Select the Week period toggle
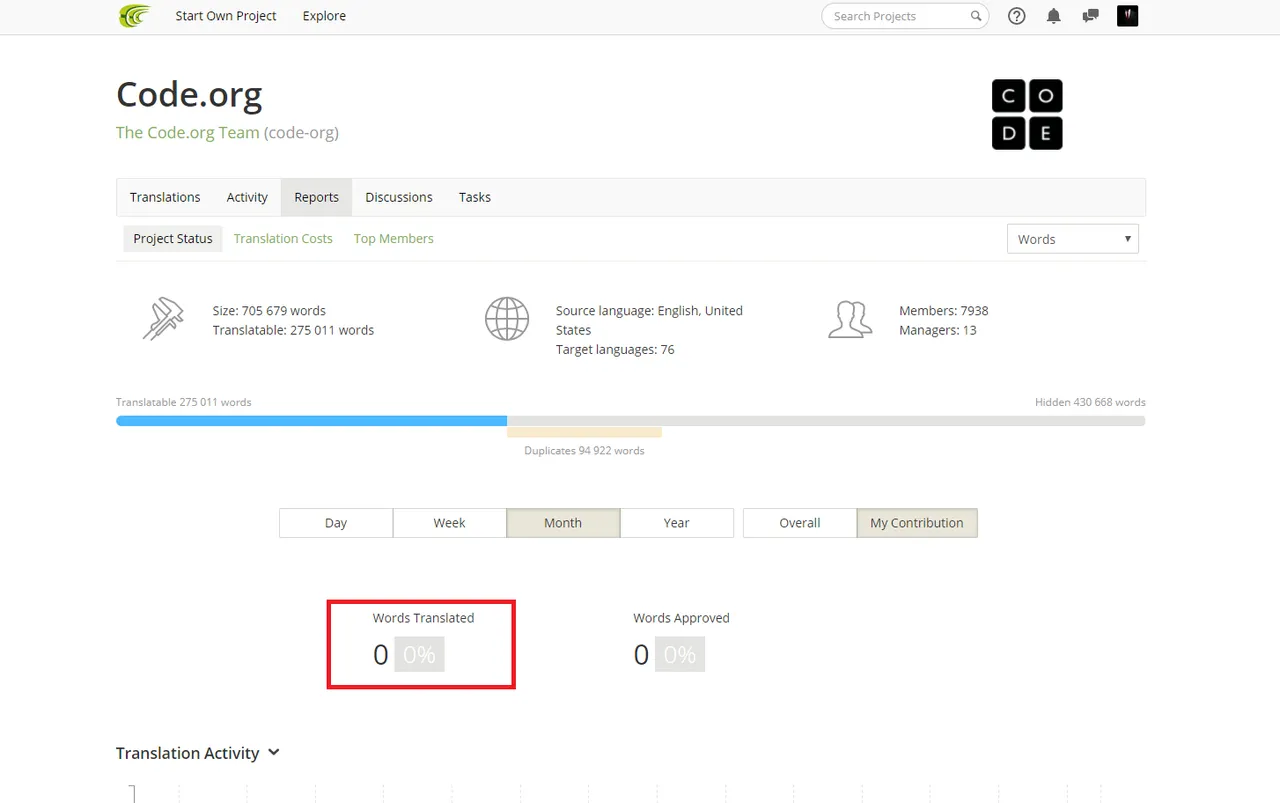1280x803 pixels. click(x=449, y=523)
